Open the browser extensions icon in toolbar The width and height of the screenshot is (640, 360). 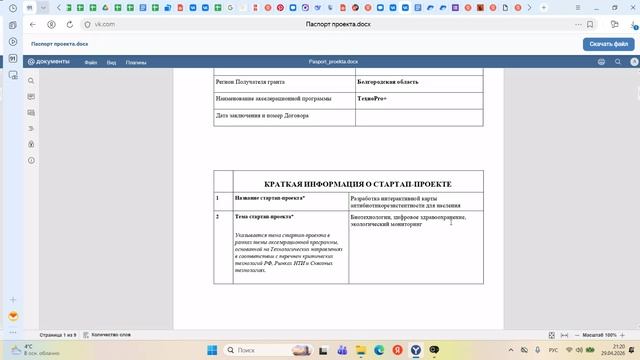click(615, 24)
